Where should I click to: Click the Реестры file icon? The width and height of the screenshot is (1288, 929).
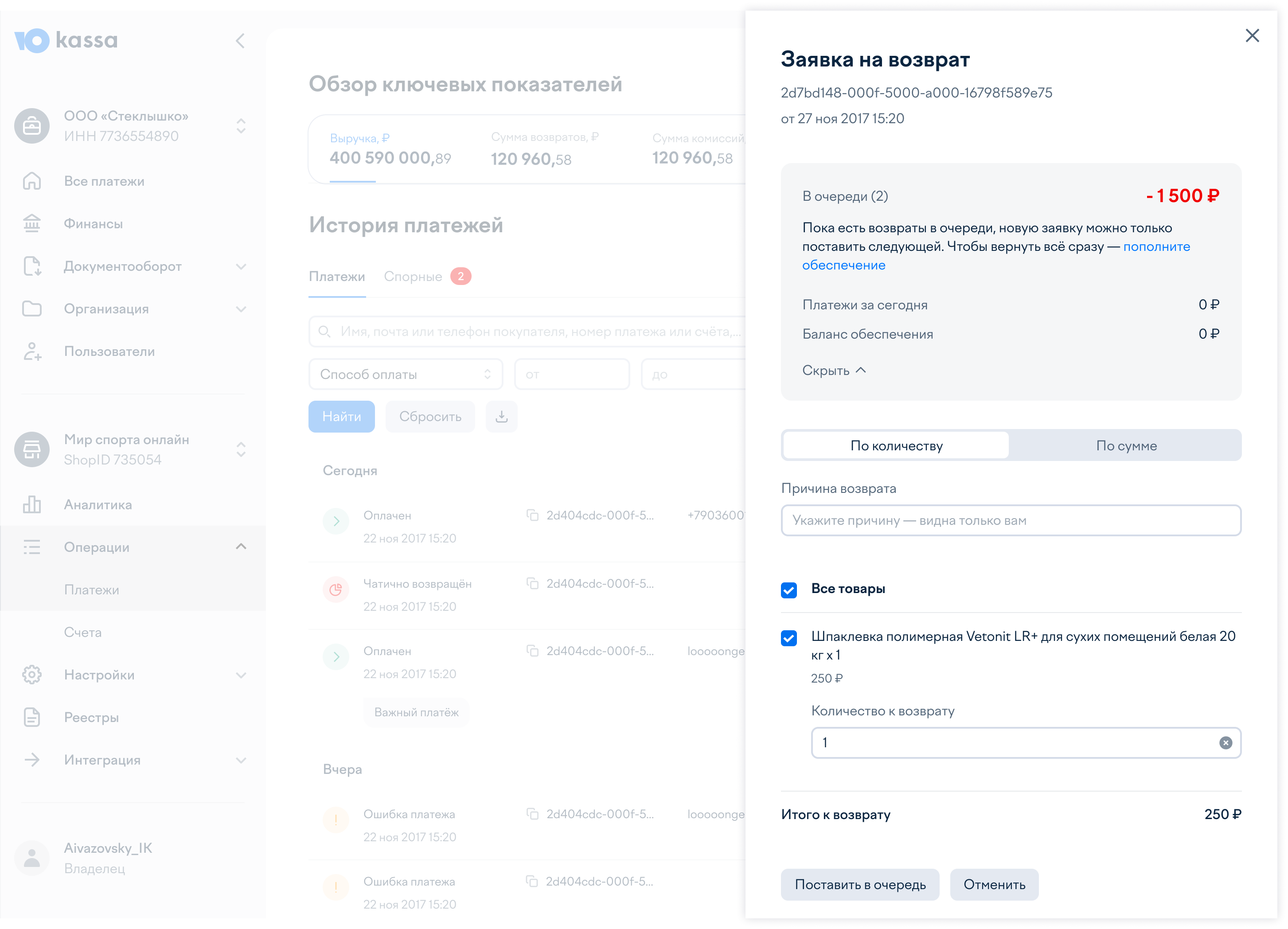[32, 717]
